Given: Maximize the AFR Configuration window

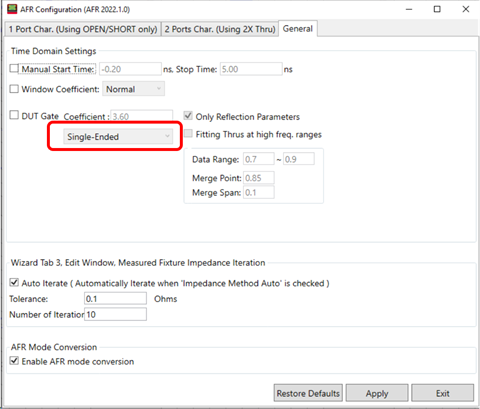Looking at the screenshot, I should pos(437,9).
